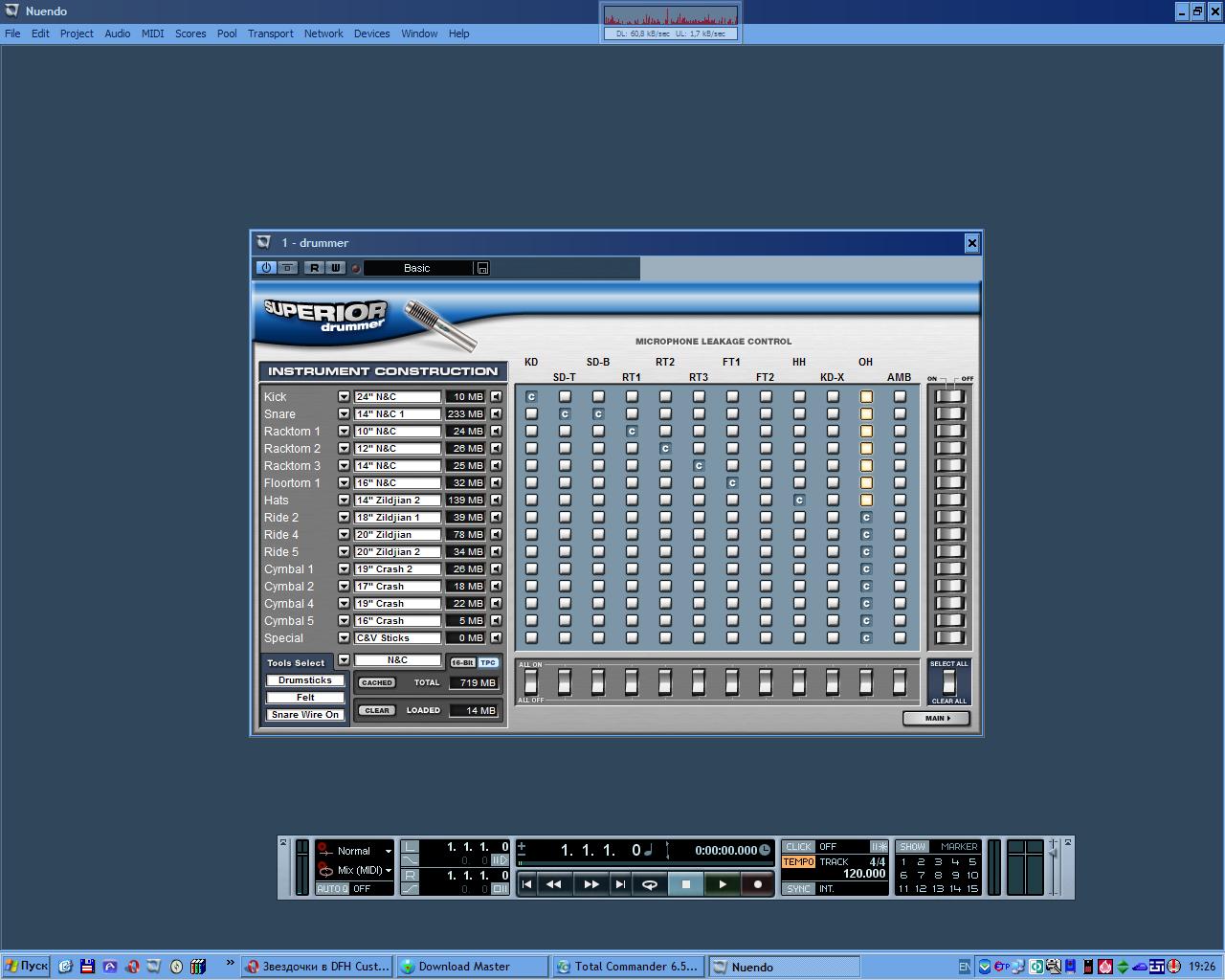1225x980 pixels.
Task: Audition the Racktom 2 speaker icon
Action: click(x=496, y=448)
